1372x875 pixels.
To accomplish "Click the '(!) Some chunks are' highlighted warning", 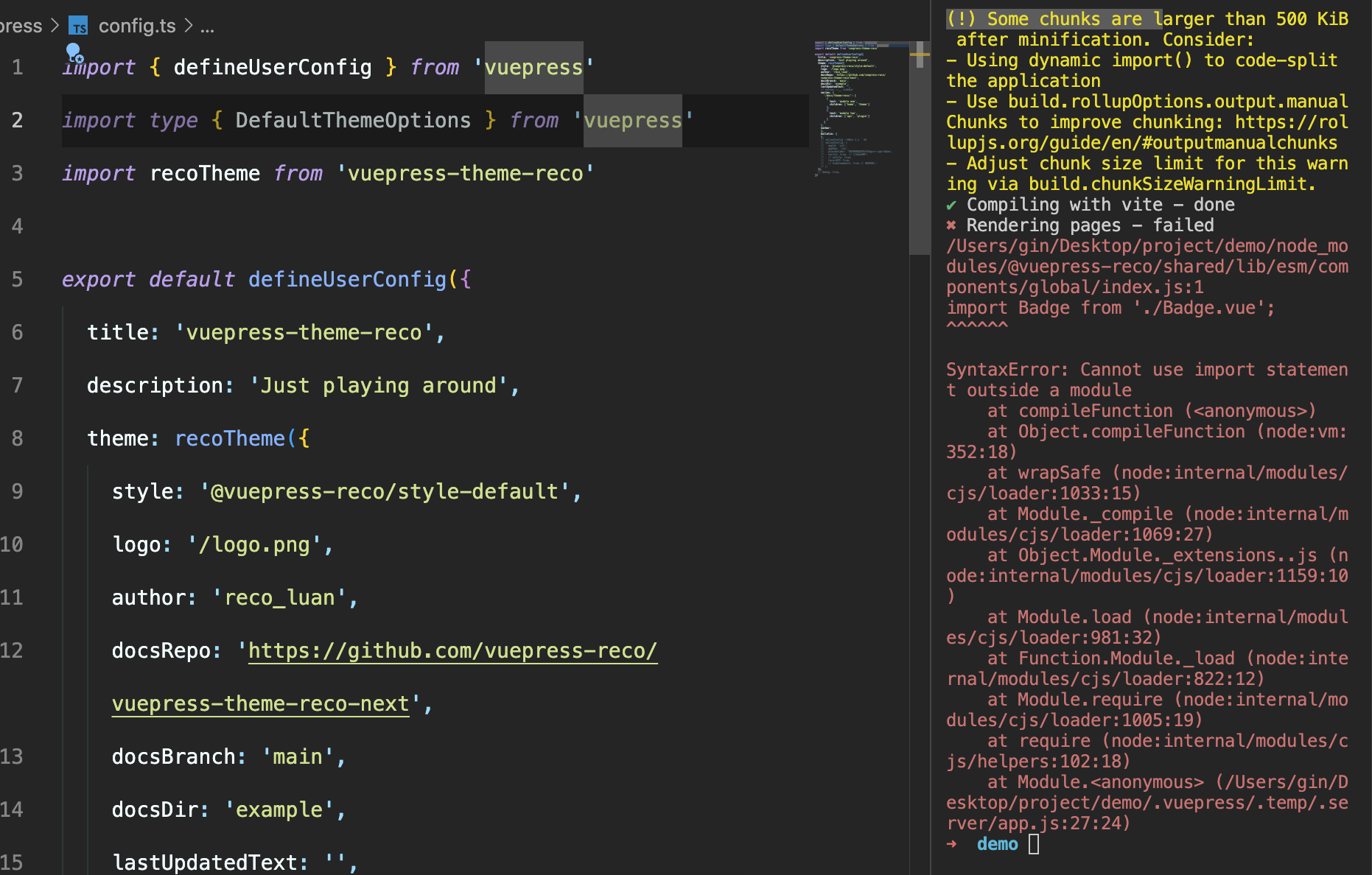I will (1054, 19).
